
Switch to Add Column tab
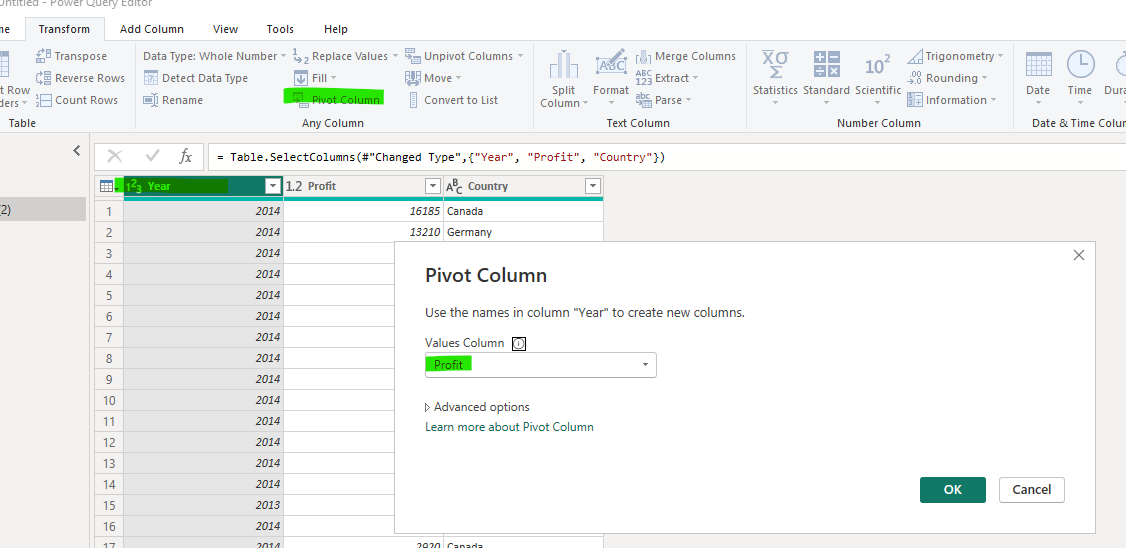[x=152, y=29]
